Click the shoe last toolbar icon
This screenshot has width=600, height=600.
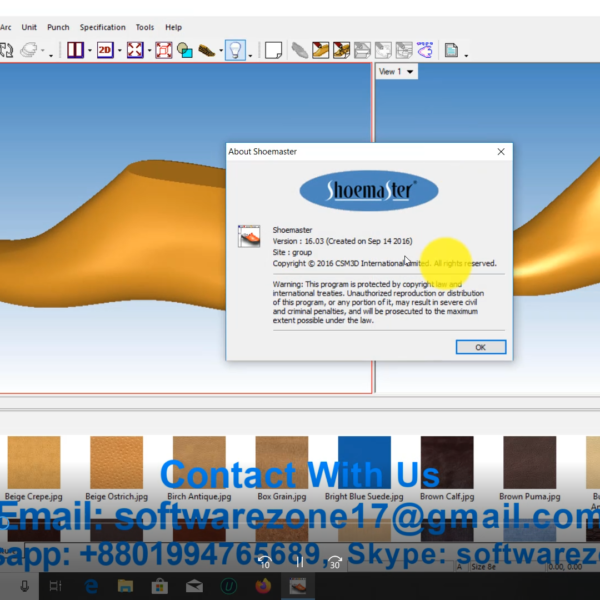[208, 50]
